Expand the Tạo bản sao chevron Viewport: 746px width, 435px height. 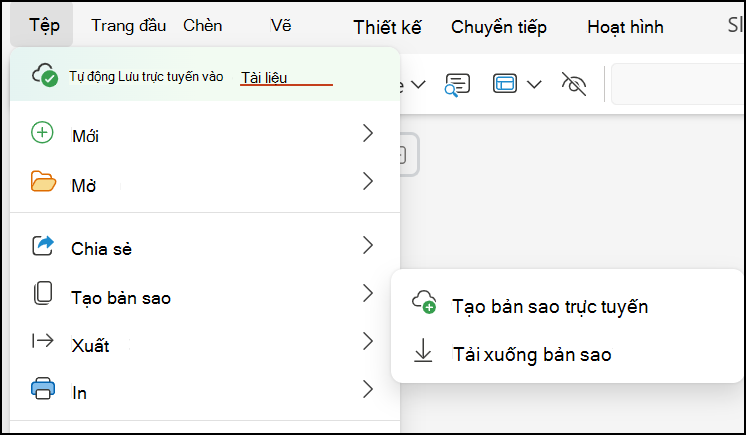coord(368,293)
